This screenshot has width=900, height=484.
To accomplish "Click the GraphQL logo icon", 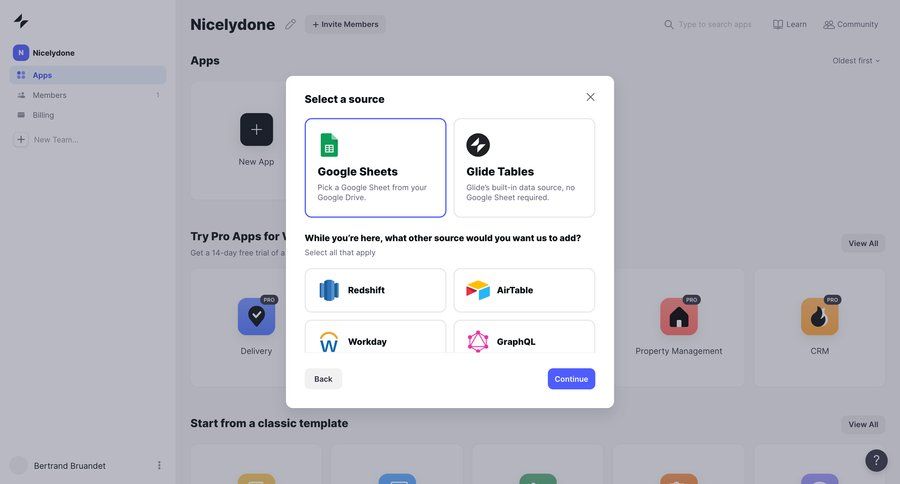I will pos(478,342).
